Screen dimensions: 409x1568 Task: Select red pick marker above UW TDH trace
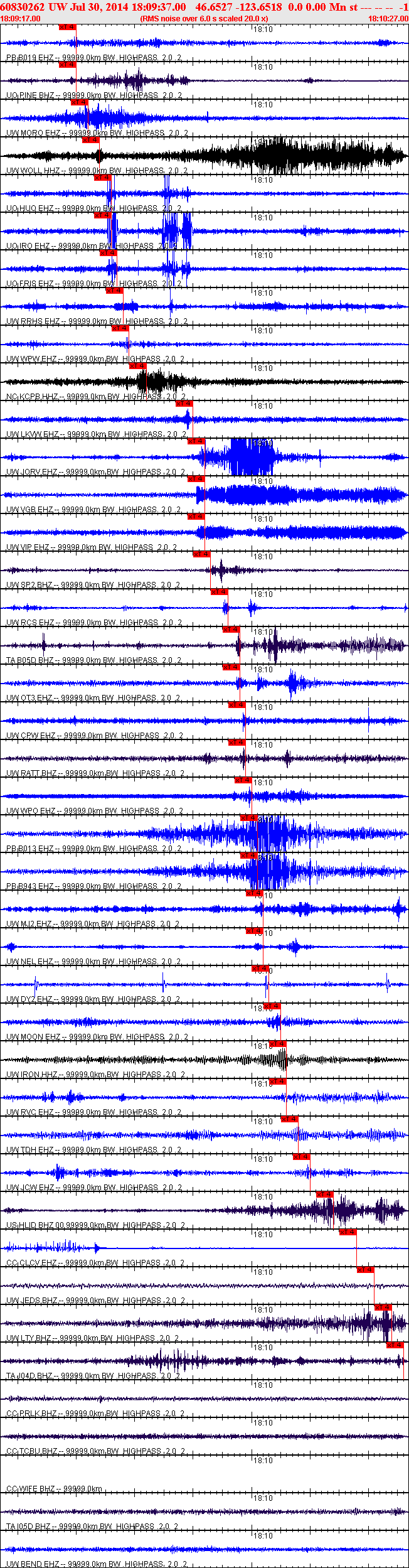click(x=289, y=1119)
